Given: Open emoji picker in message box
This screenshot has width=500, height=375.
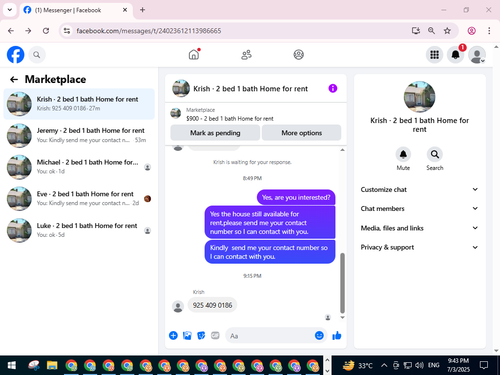Looking at the screenshot, I should click(x=319, y=335).
